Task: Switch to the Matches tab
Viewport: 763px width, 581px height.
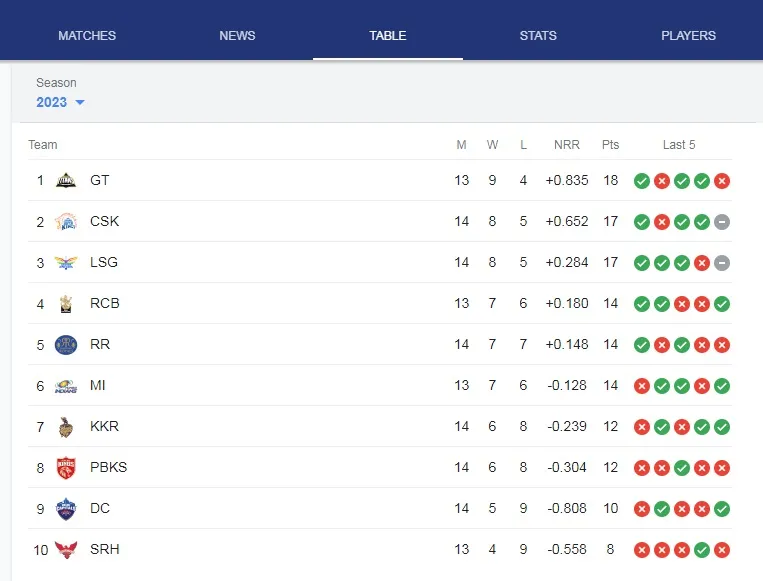Action: (x=87, y=36)
